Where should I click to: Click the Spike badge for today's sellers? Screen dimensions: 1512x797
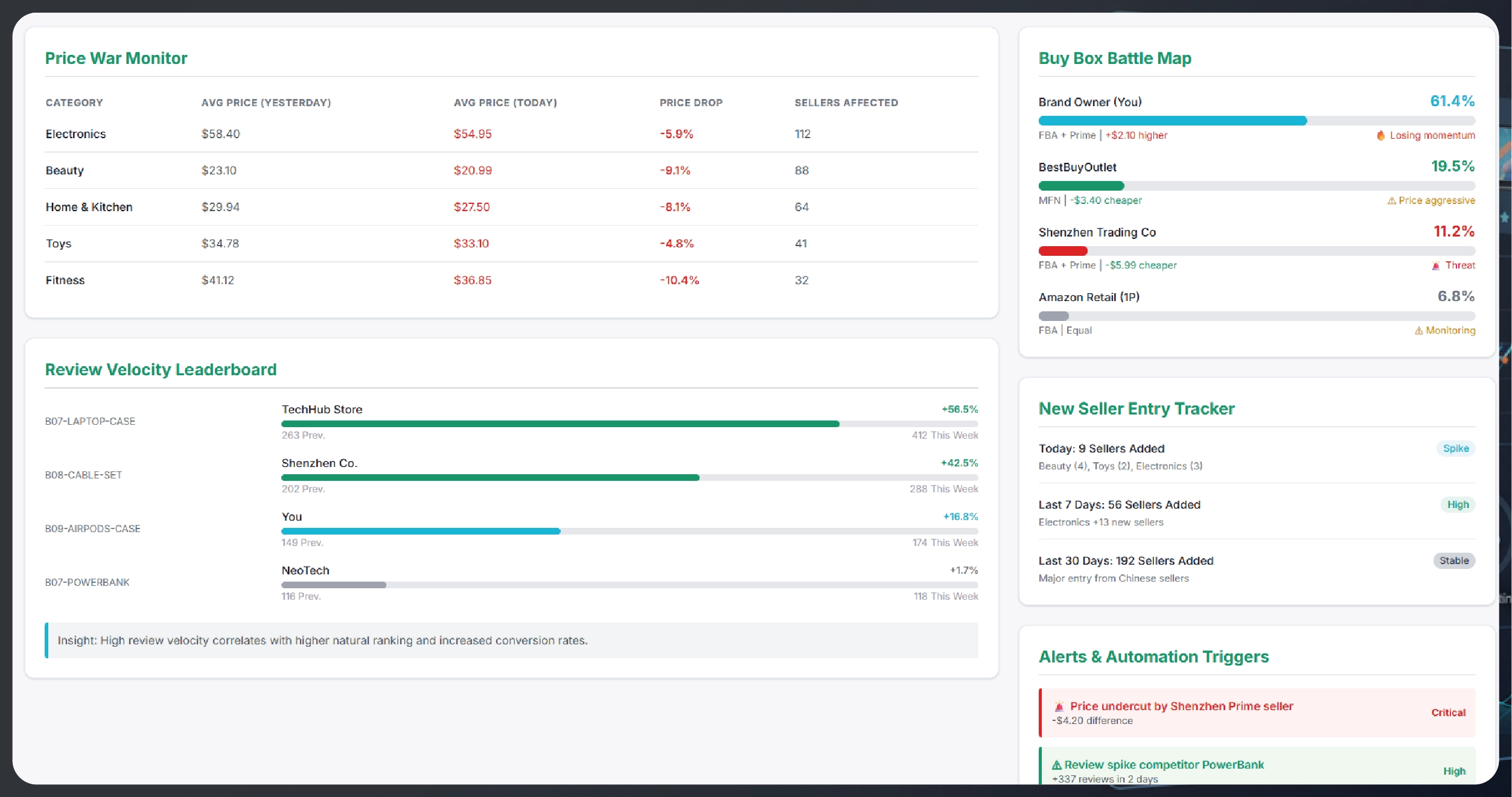[1455, 448]
